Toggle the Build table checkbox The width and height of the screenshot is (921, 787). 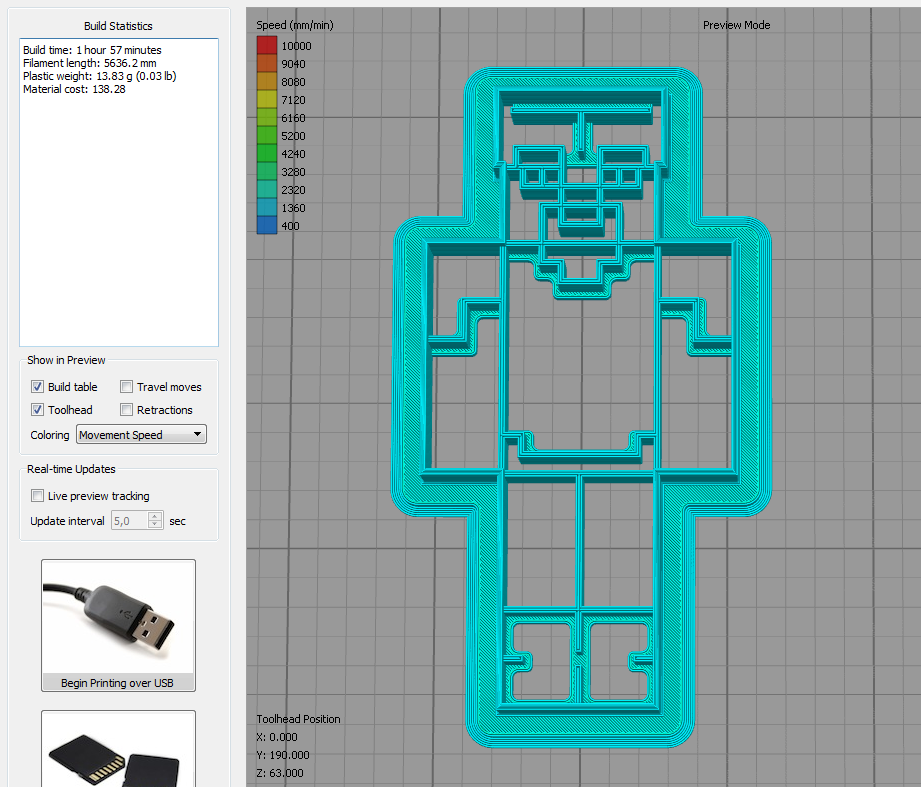tap(38, 386)
